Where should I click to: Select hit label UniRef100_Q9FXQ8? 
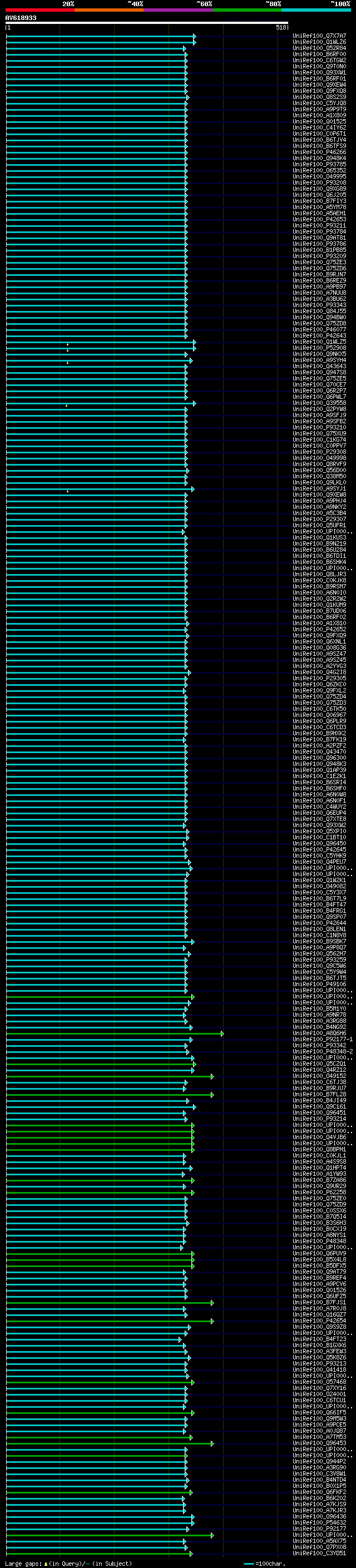319,91
